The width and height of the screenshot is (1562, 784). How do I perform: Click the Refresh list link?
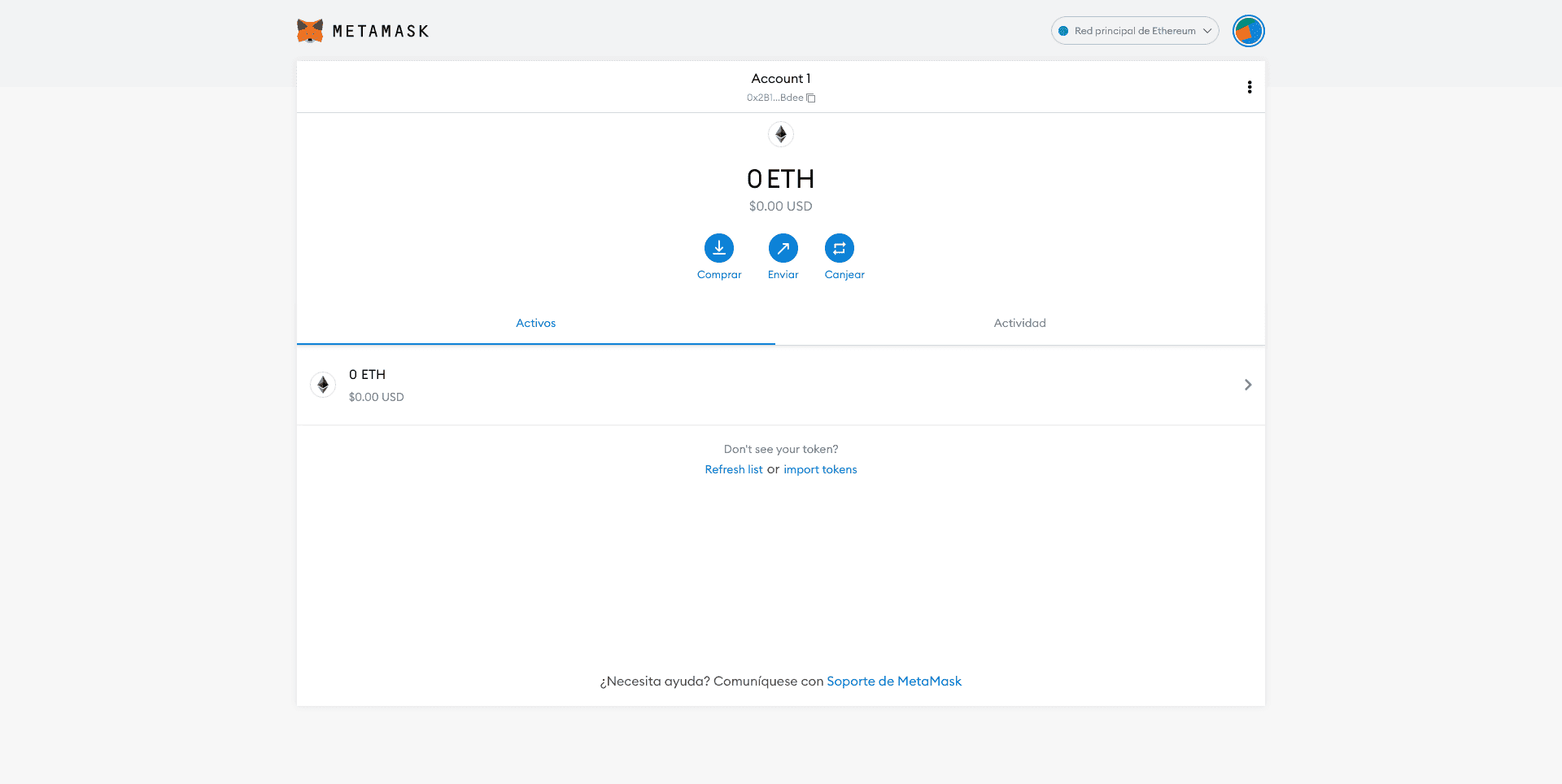coord(734,469)
